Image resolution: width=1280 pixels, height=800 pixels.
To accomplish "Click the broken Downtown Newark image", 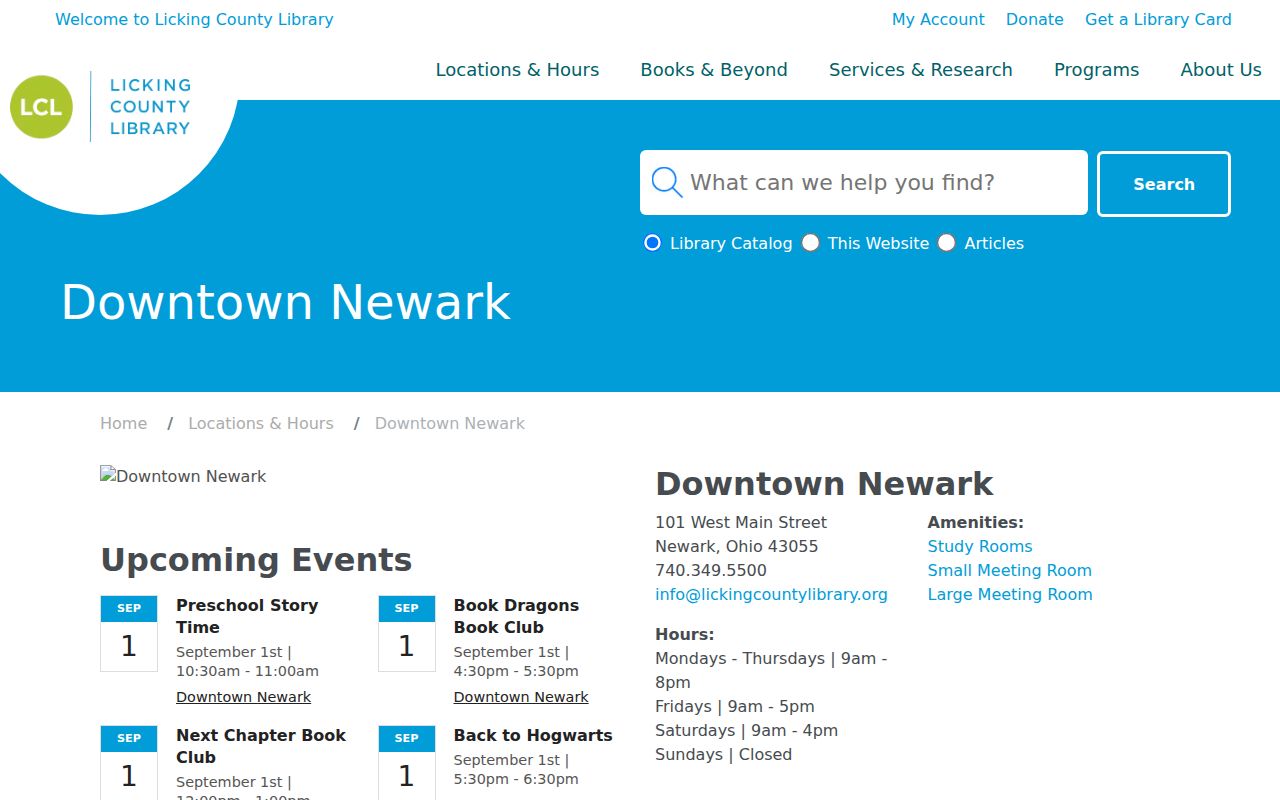I will [183, 476].
